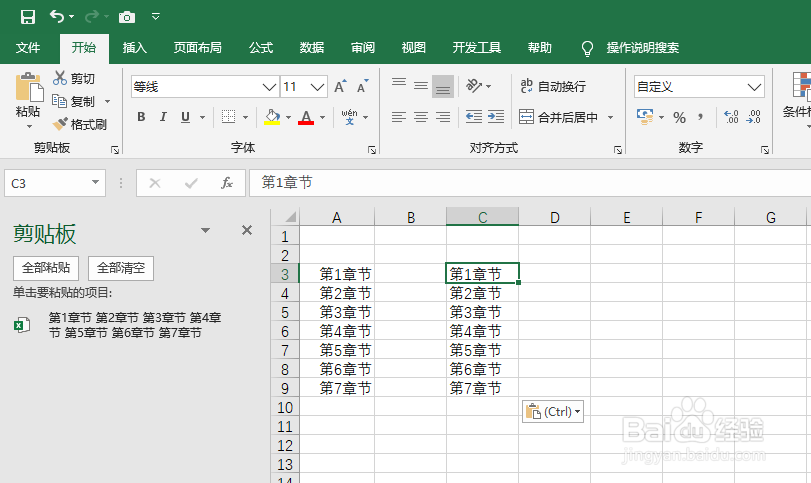Toggle italic formatting
This screenshot has width=811, height=483.
point(163,117)
